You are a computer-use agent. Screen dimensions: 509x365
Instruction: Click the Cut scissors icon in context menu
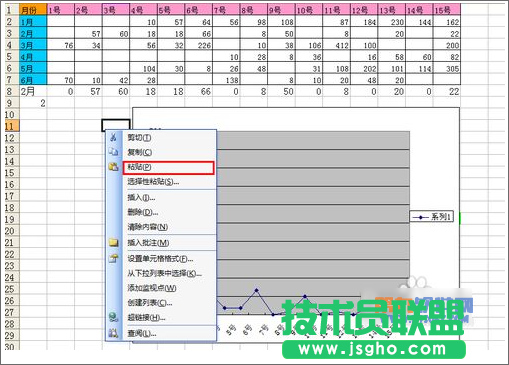click(113, 137)
